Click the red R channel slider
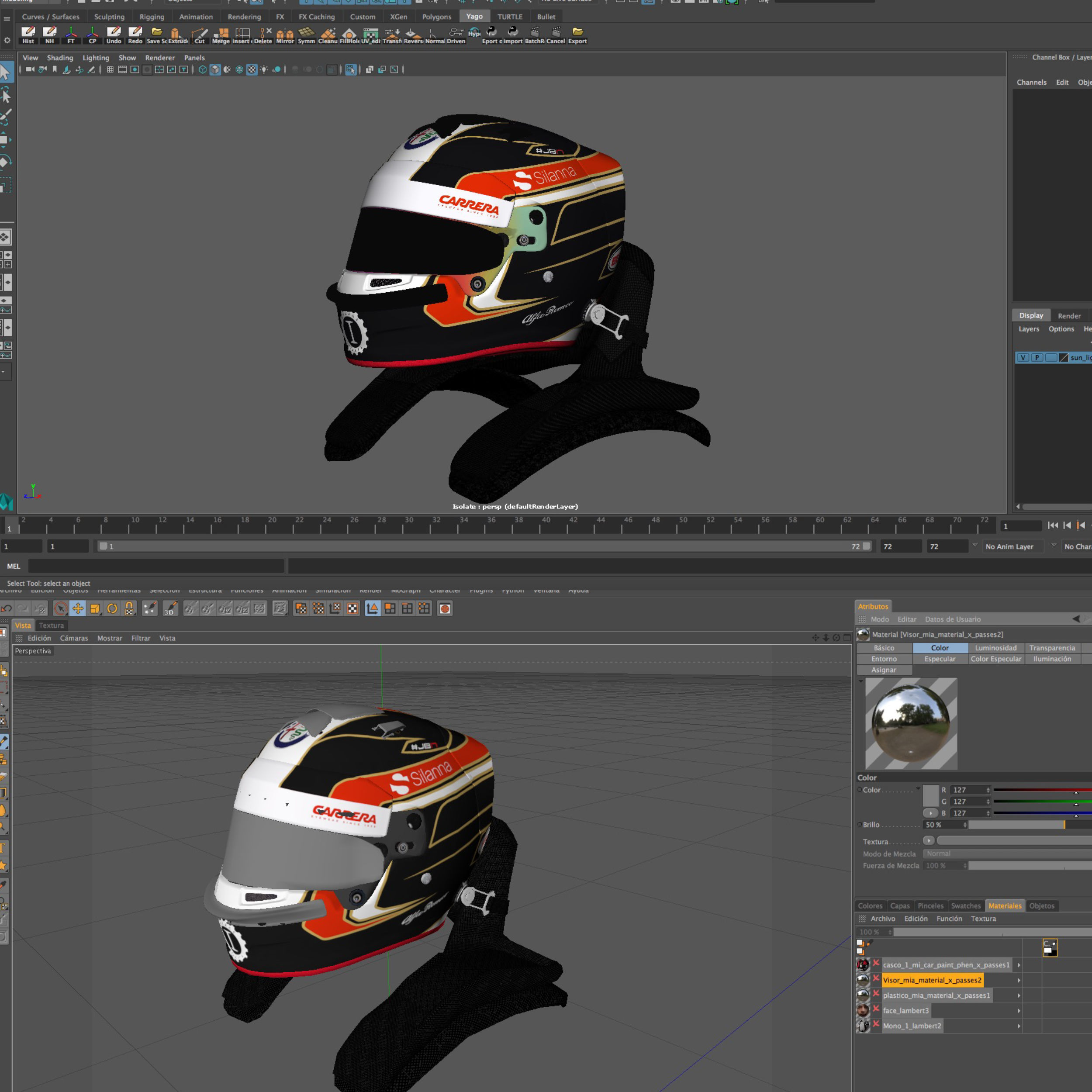Screen dimensions: 1092x1092 (1043, 790)
